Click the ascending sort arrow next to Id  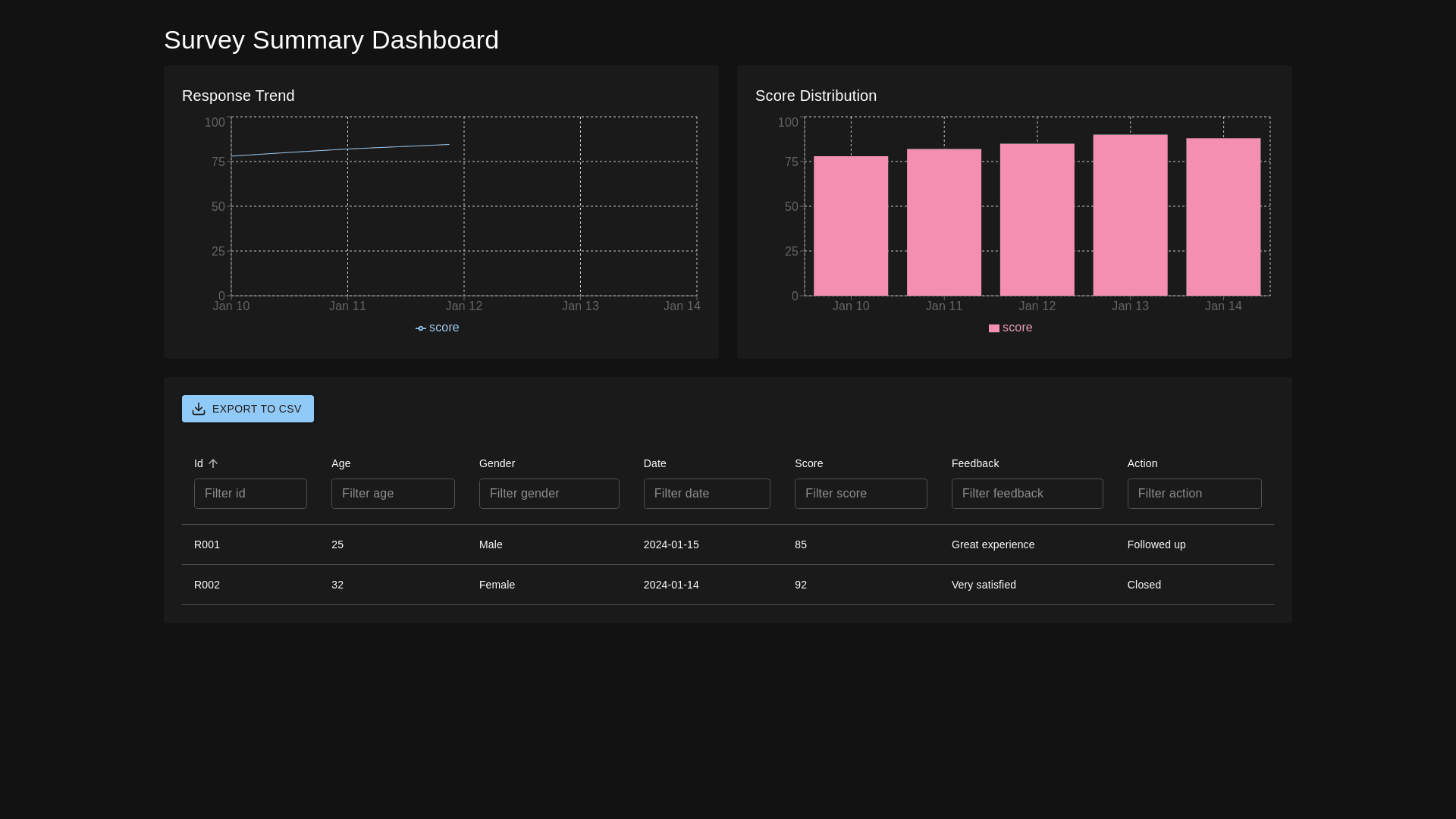pyautogui.click(x=213, y=463)
